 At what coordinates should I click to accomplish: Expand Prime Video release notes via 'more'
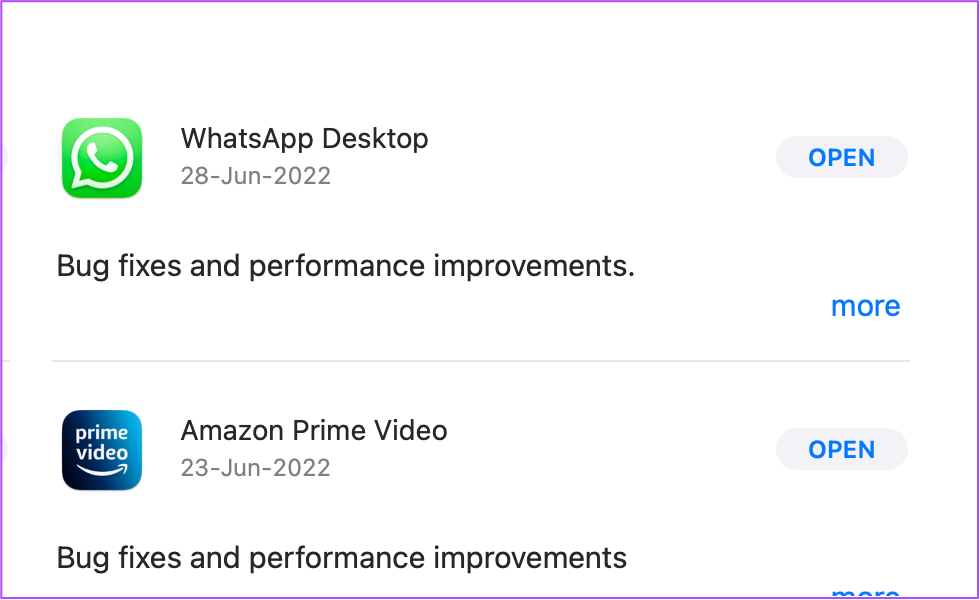pos(865,592)
